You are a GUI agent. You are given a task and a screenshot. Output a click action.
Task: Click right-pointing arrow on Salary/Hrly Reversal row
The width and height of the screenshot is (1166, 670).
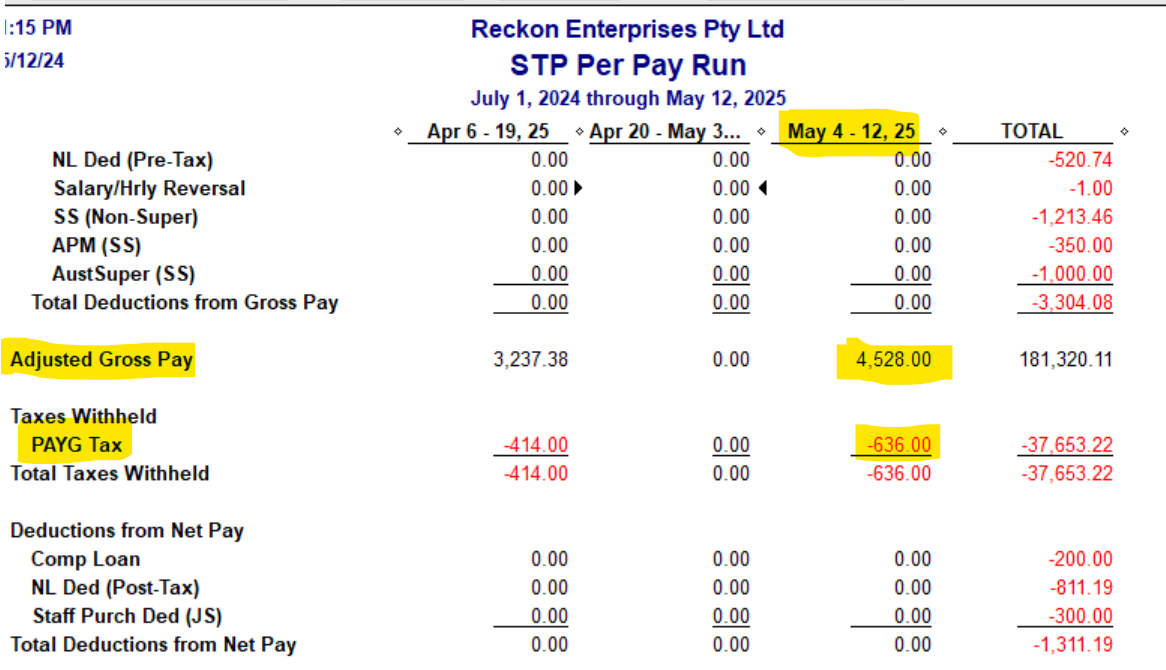(578, 188)
